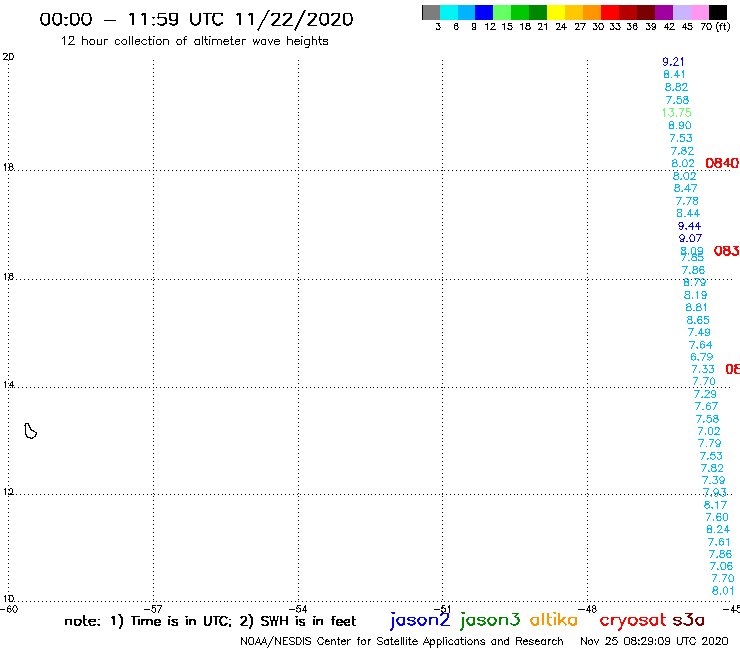The width and height of the screenshot is (740, 650).
Task: Select the cyan swatch in the wave height scale
Action: (449, 12)
